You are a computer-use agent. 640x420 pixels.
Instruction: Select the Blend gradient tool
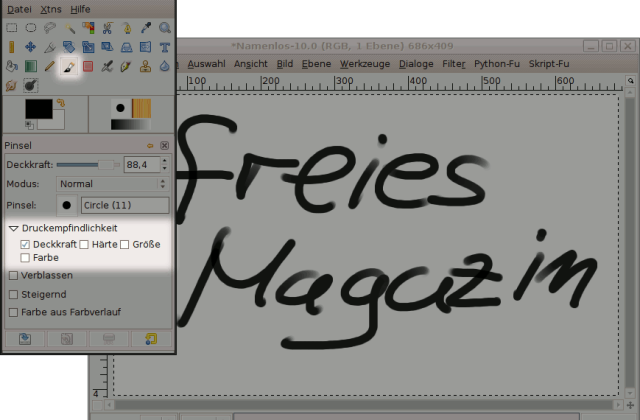[31, 66]
